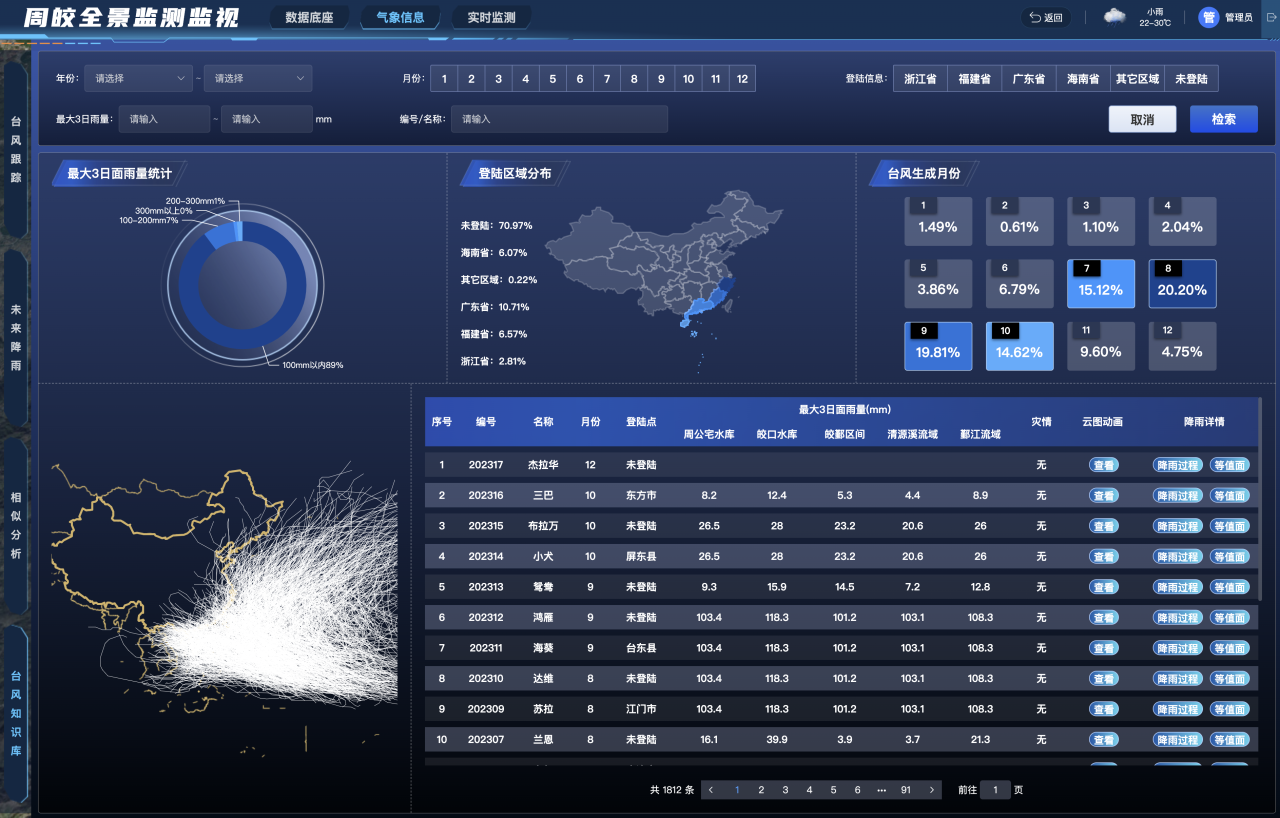This screenshot has height=818, width=1280.
Task: Toggle month 7 filter button
Action: 606,79
